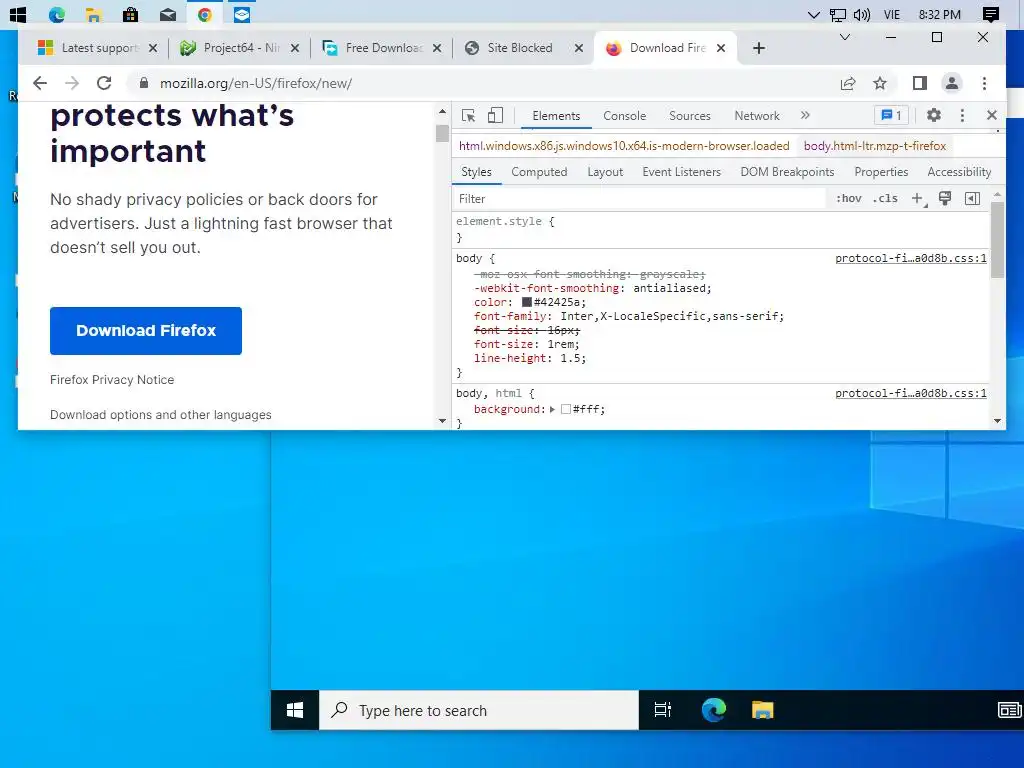Image resolution: width=1024 pixels, height=768 pixels.
Task: Share this page icon
Action: point(848,83)
